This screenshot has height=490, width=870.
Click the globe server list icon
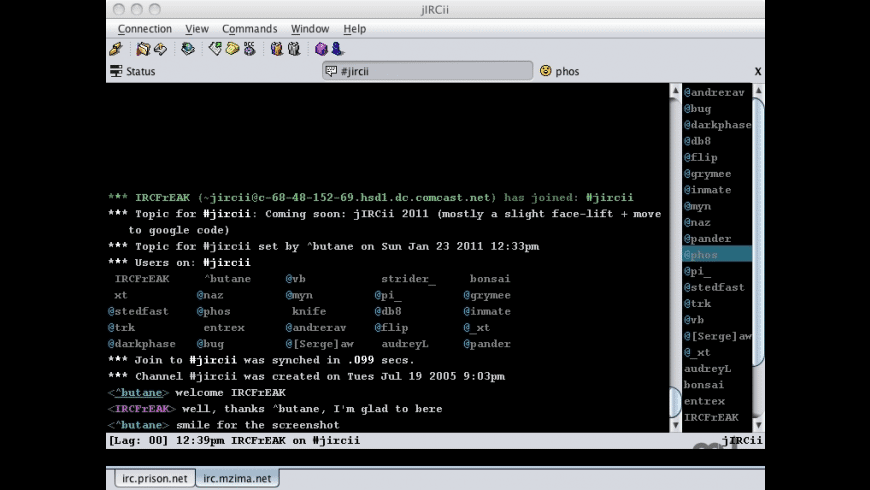tap(188, 49)
